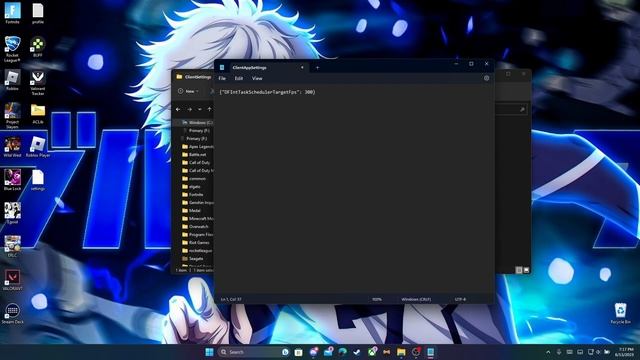
Task: Open recent locations dropdown in File Explorer
Action: [x=200, y=109]
